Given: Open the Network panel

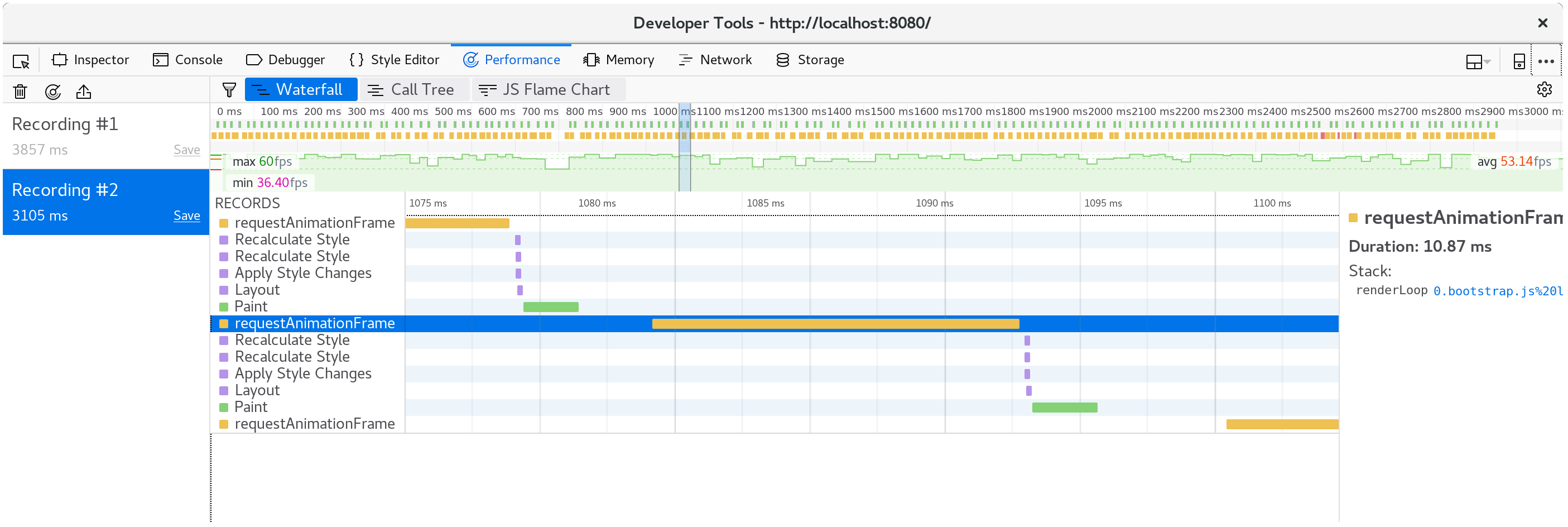Looking at the screenshot, I should [x=715, y=59].
